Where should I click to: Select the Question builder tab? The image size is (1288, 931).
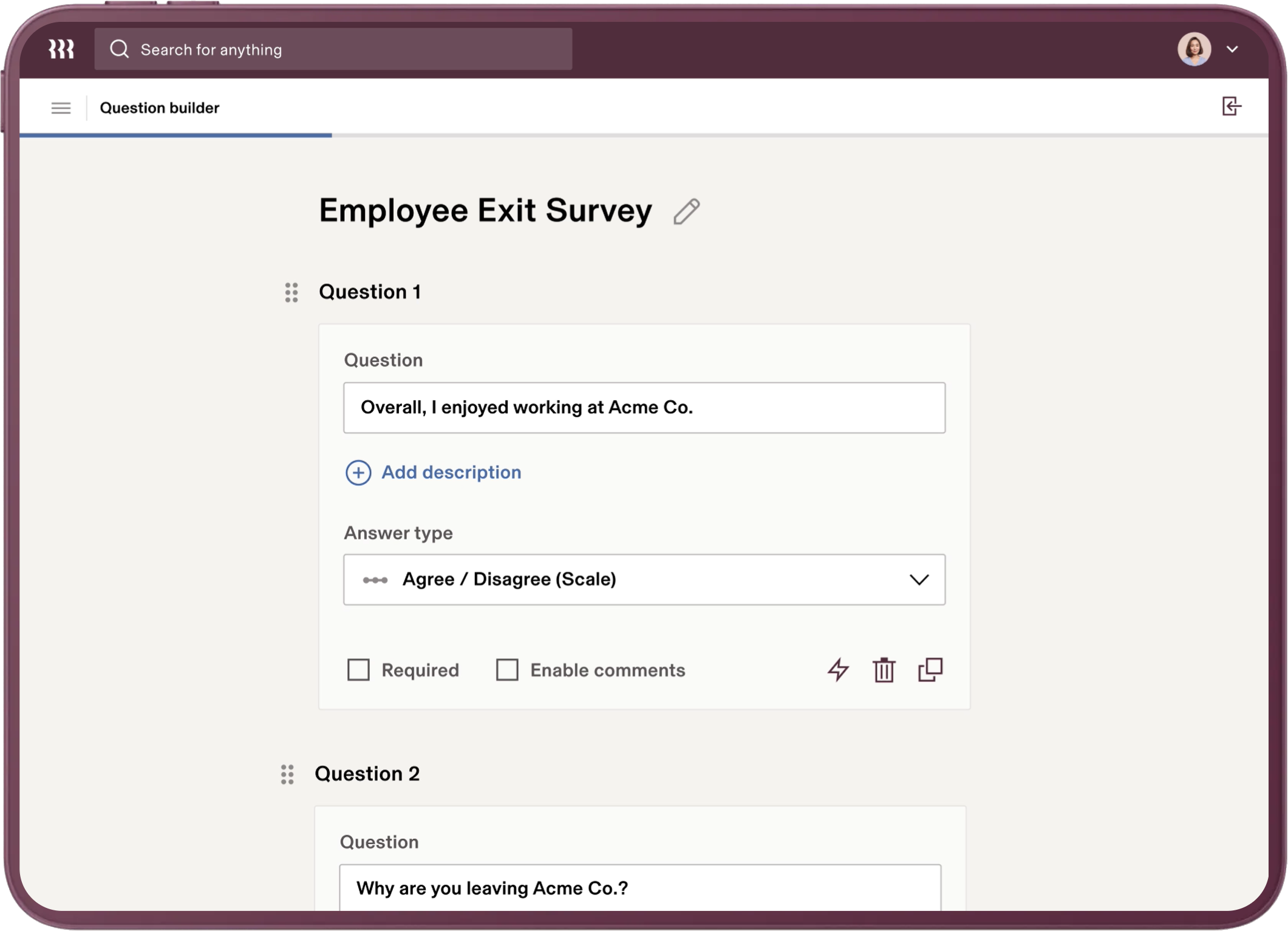[160, 107]
